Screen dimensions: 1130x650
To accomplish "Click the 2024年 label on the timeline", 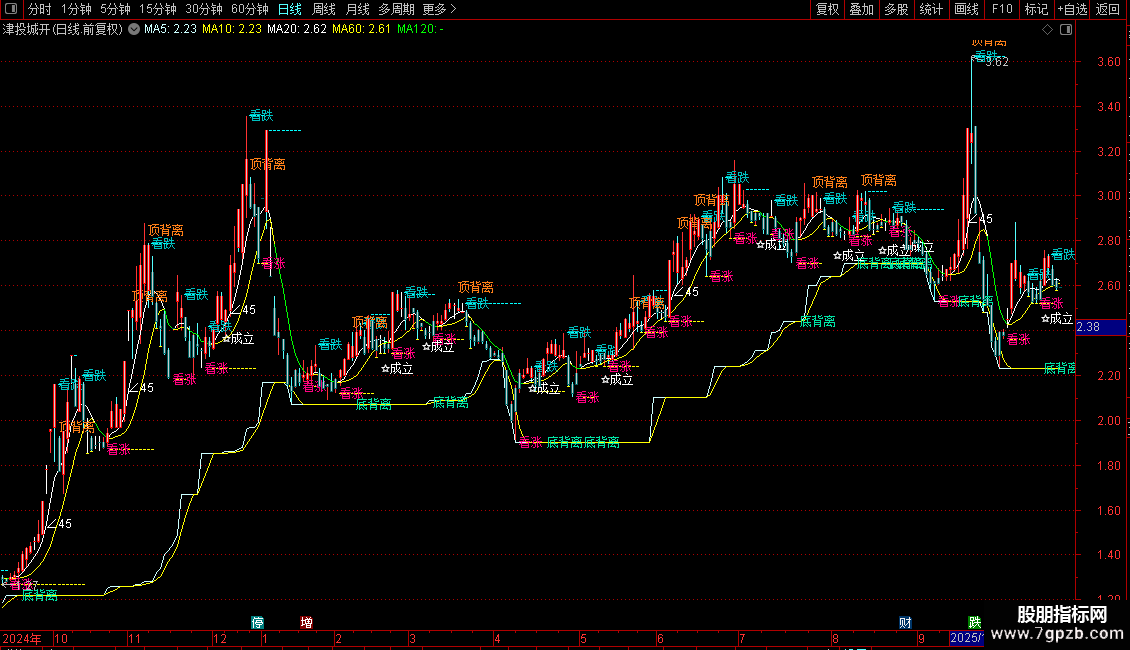I will click(x=22, y=638).
